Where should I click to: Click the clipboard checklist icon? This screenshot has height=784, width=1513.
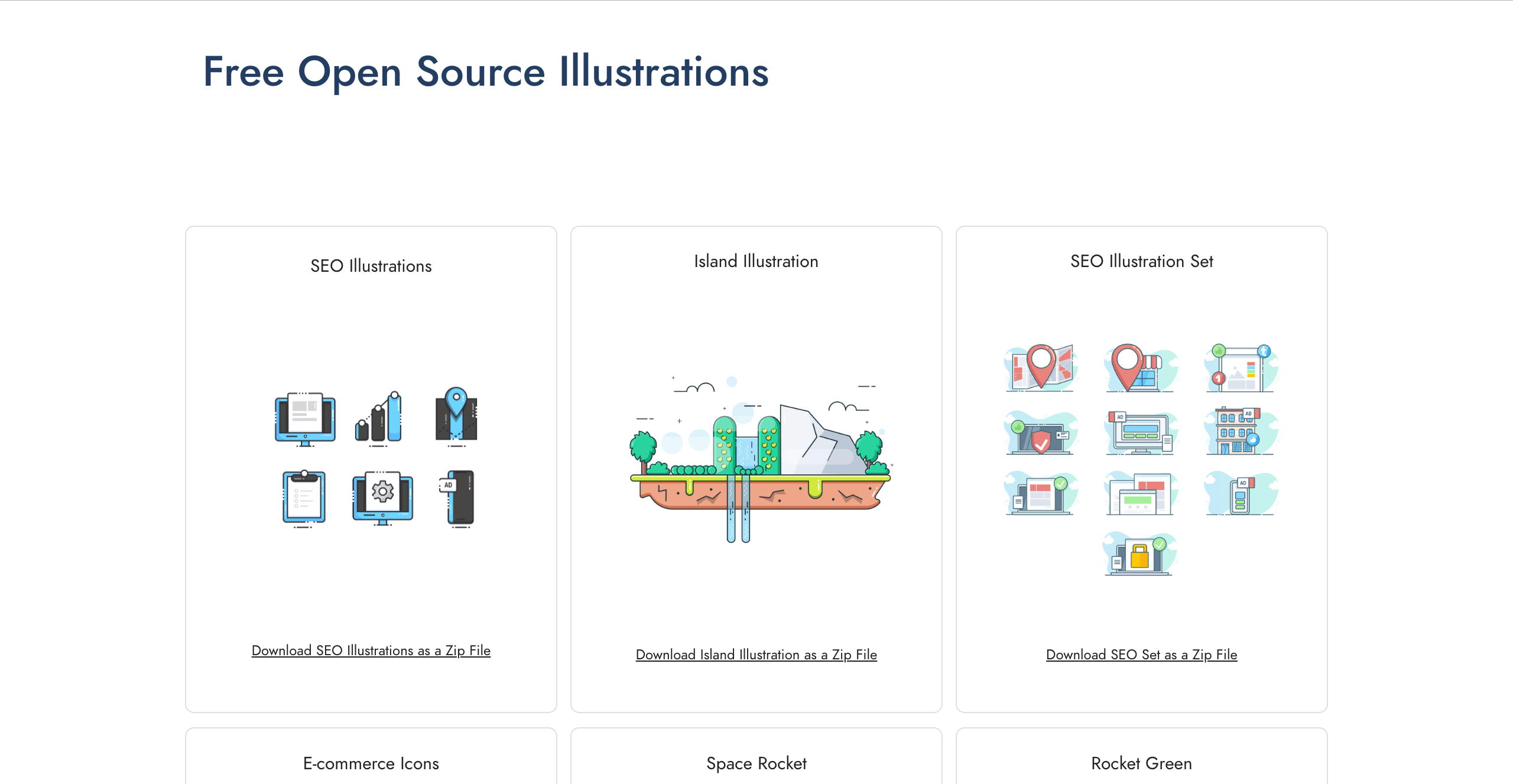tap(304, 497)
